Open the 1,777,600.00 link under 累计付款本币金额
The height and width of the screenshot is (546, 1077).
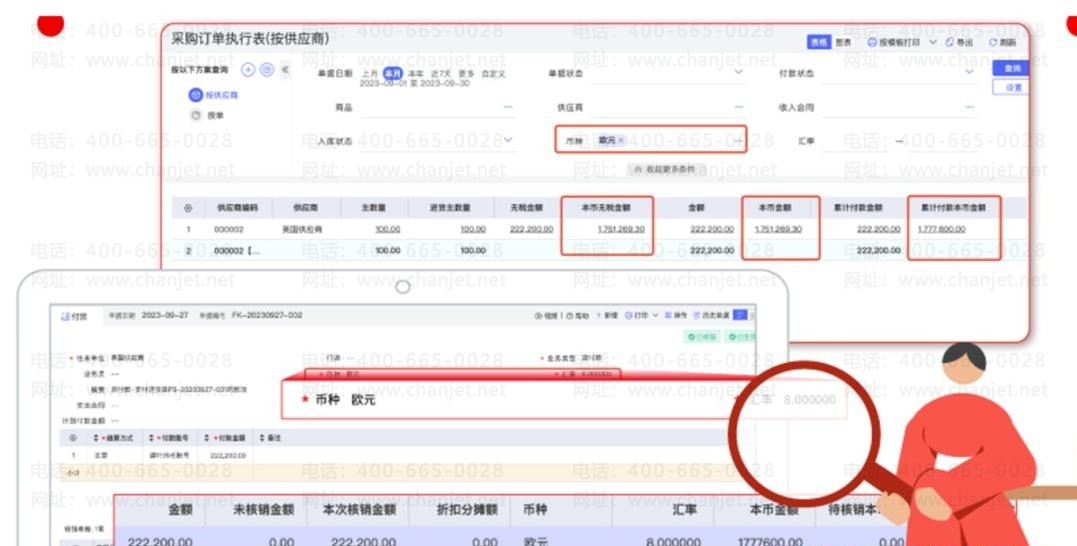coord(941,229)
